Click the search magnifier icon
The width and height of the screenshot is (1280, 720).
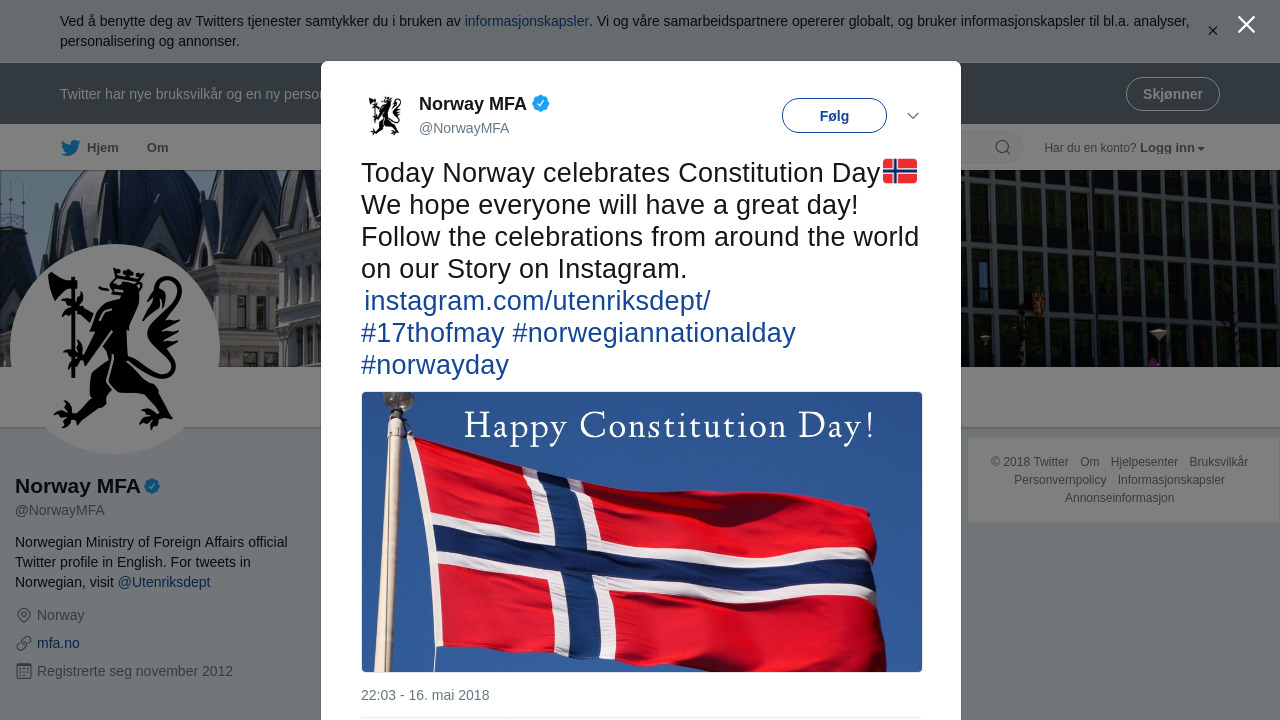pyautogui.click(x=1002, y=148)
